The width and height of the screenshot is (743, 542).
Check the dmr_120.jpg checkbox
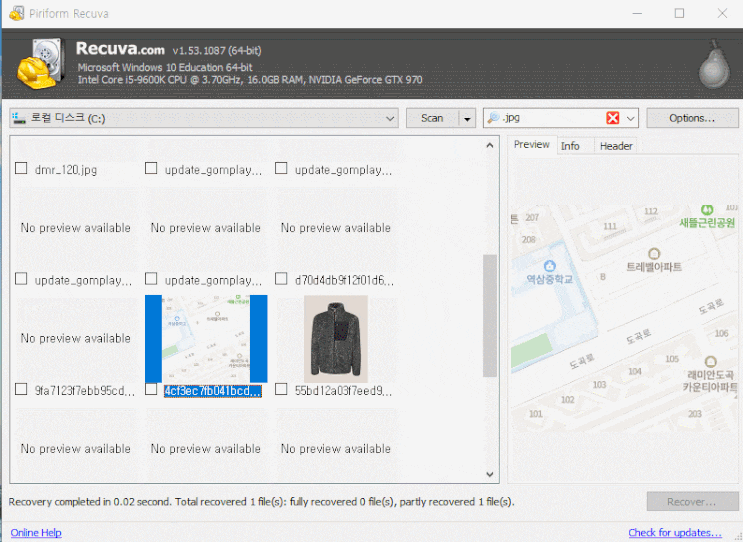pyautogui.click(x=21, y=168)
